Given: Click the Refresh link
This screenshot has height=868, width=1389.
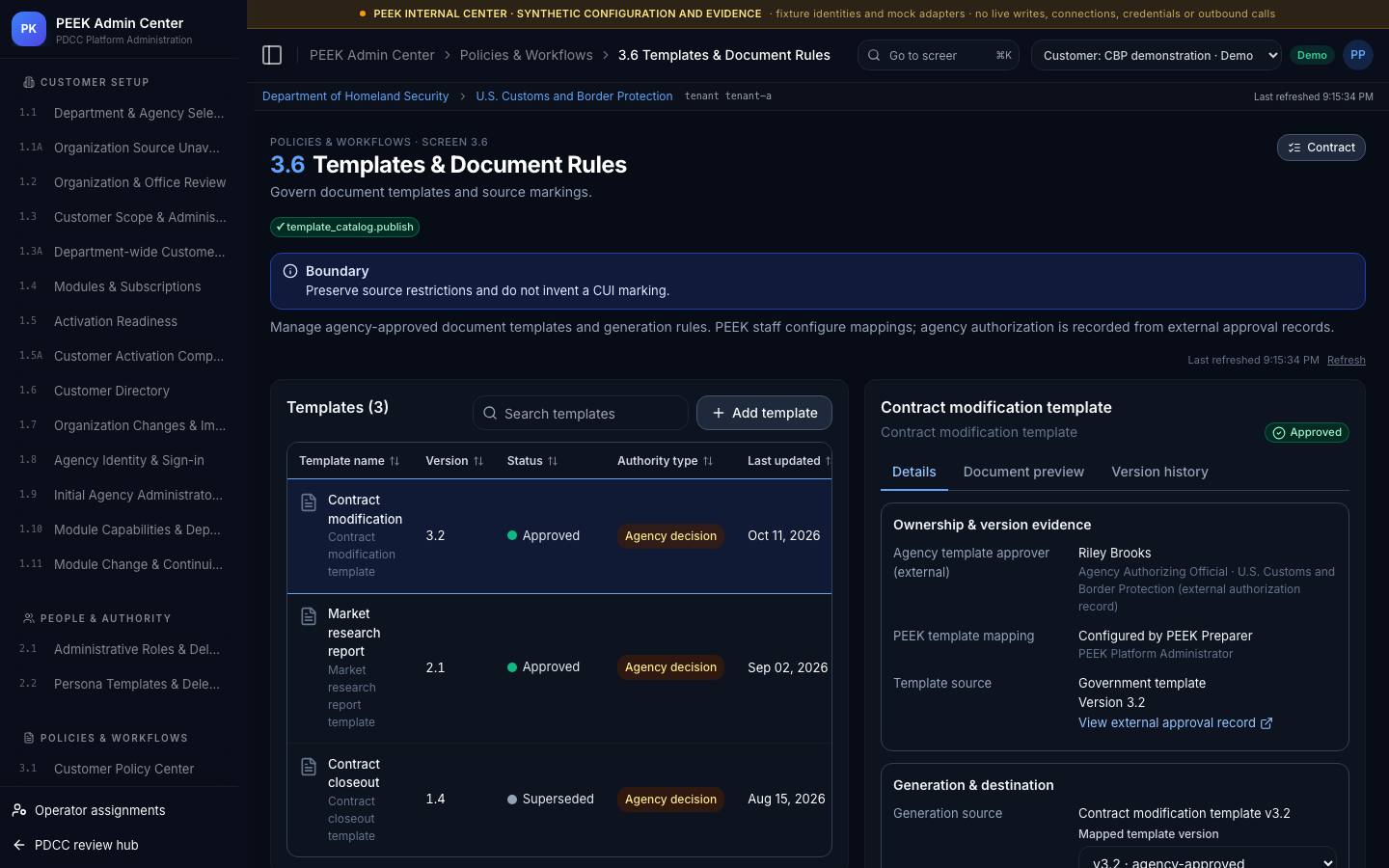Looking at the screenshot, I should (1346, 360).
